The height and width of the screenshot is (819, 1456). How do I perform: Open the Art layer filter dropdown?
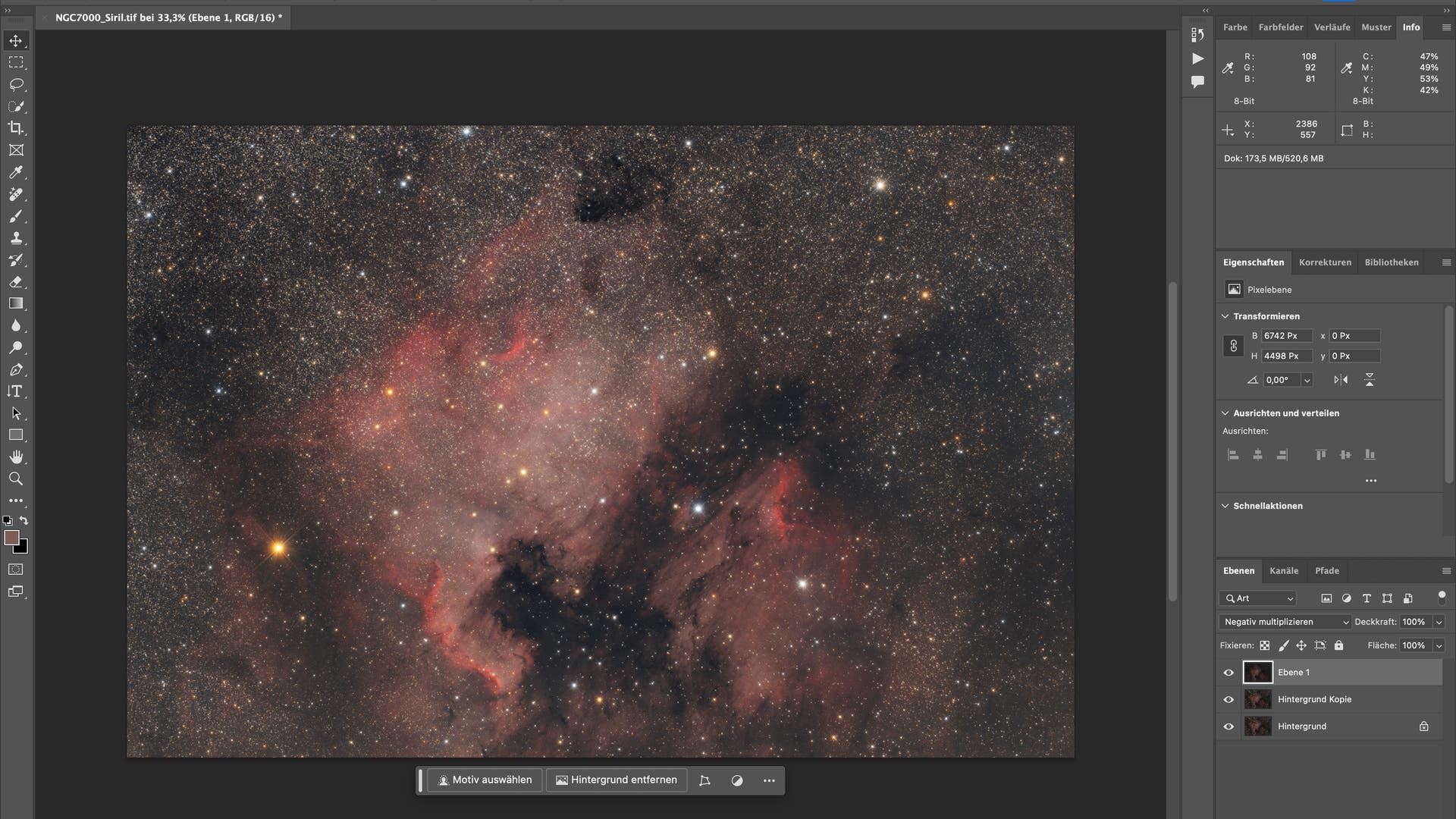pos(1259,598)
